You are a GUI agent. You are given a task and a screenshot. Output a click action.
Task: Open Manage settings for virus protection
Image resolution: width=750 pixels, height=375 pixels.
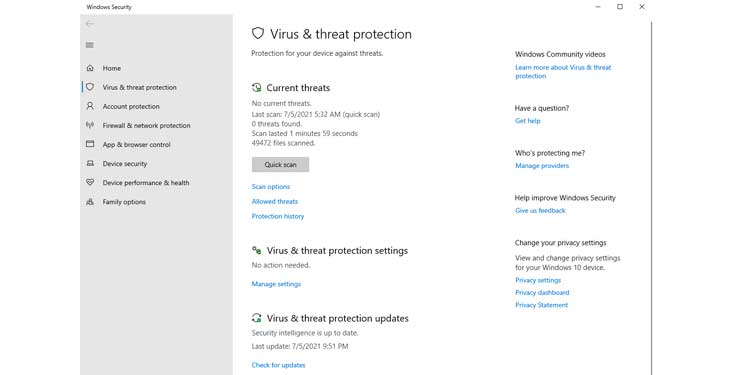pos(276,284)
